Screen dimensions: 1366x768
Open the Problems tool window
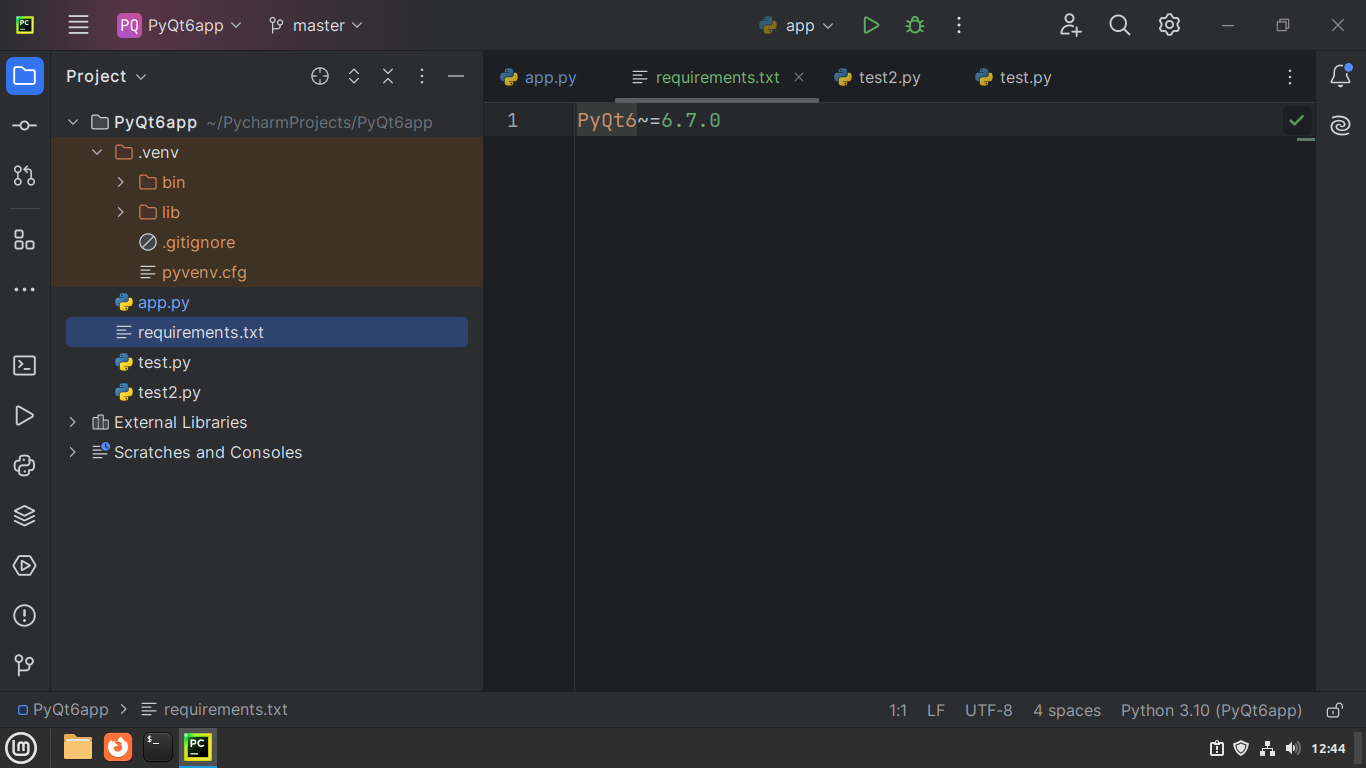25,616
